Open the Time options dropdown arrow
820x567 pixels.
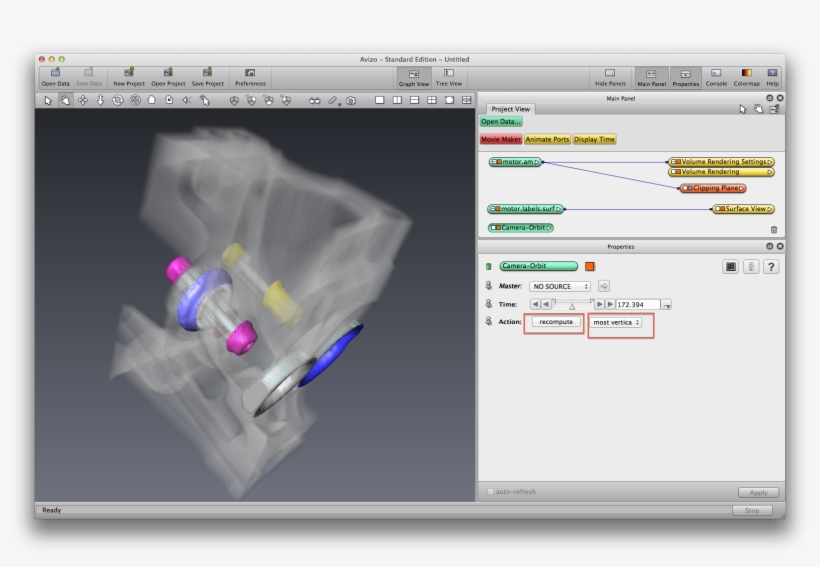click(666, 304)
